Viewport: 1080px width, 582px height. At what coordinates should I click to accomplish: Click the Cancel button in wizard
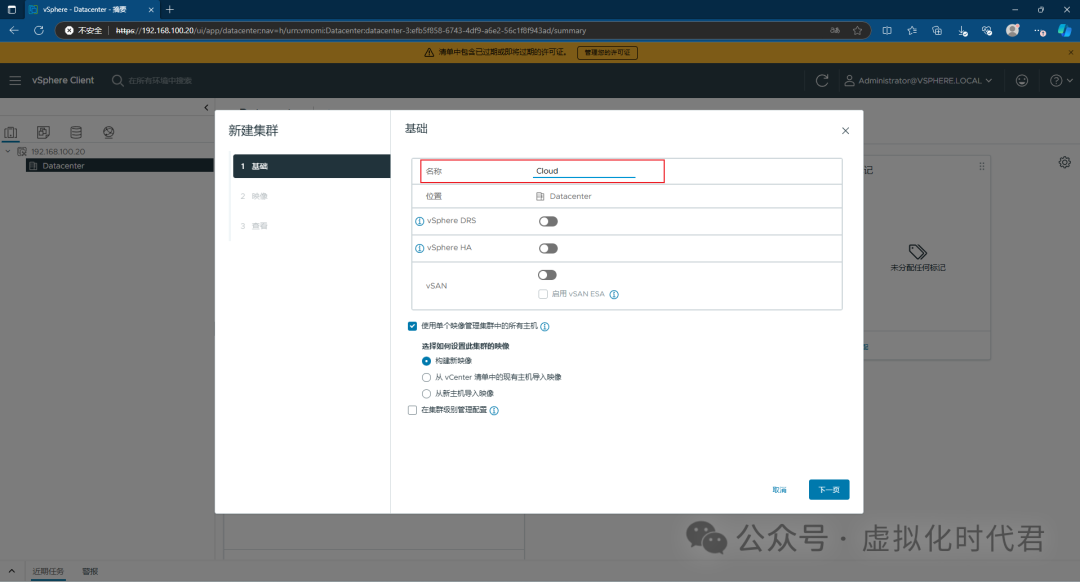779,490
